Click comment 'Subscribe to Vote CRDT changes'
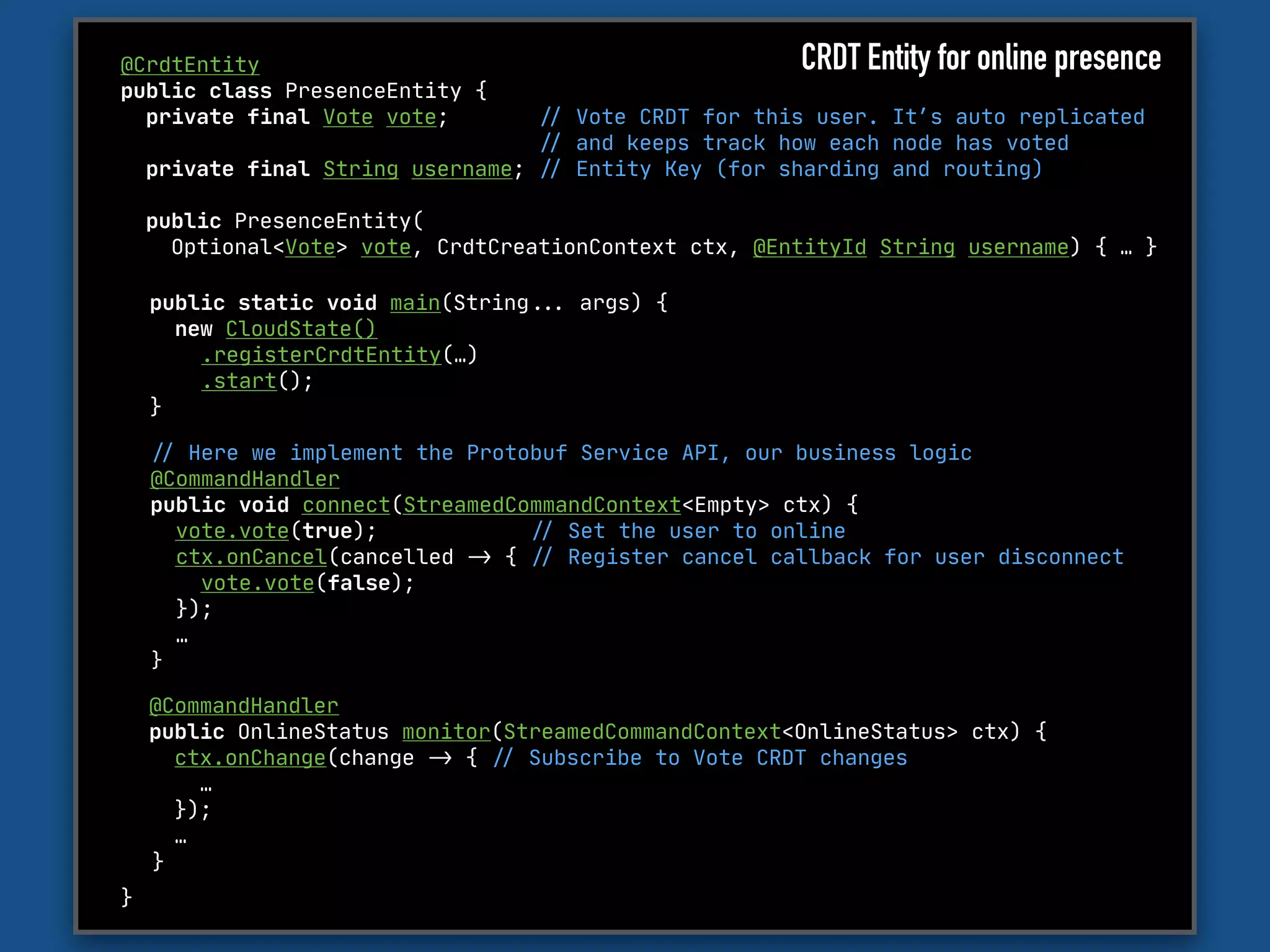The height and width of the screenshot is (952, 1270). coord(701,758)
